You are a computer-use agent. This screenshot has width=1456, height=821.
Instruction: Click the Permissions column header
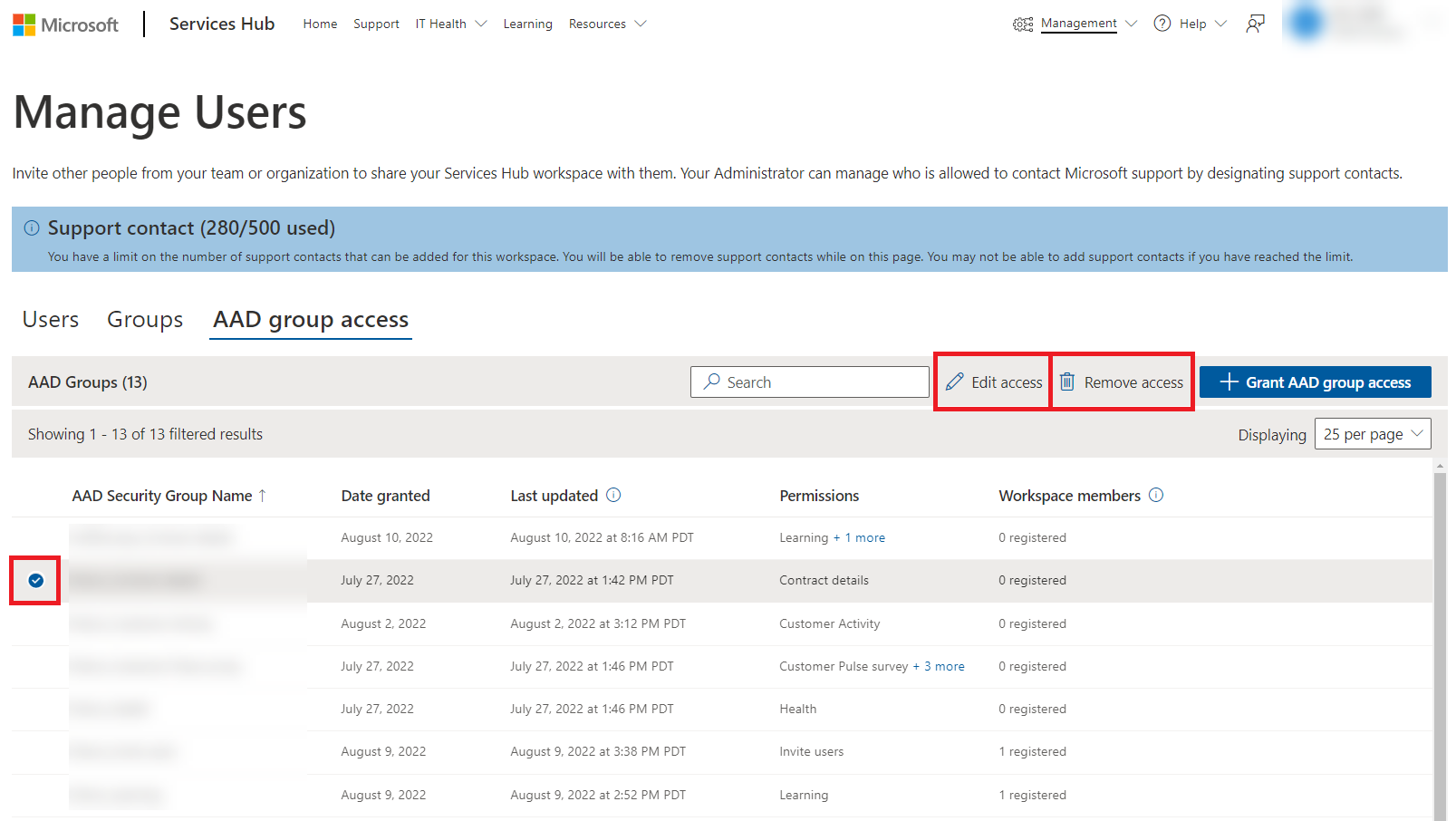pyautogui.click(x=819, y=496)
